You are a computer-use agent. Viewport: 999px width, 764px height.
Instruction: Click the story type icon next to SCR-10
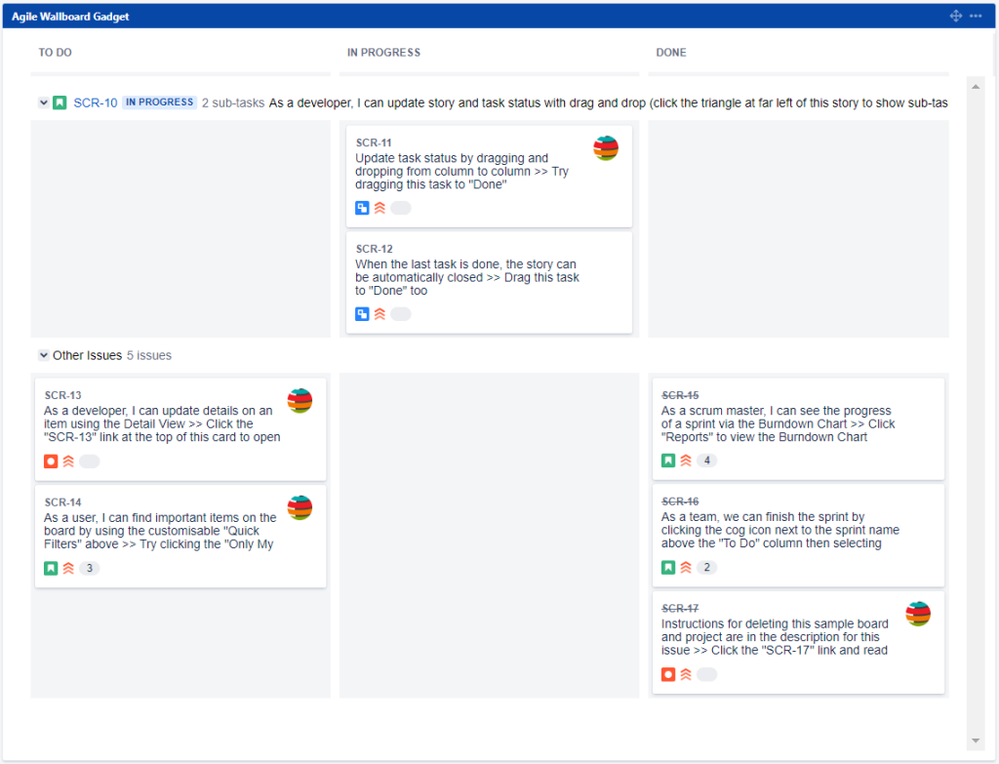tap(60, 102)
